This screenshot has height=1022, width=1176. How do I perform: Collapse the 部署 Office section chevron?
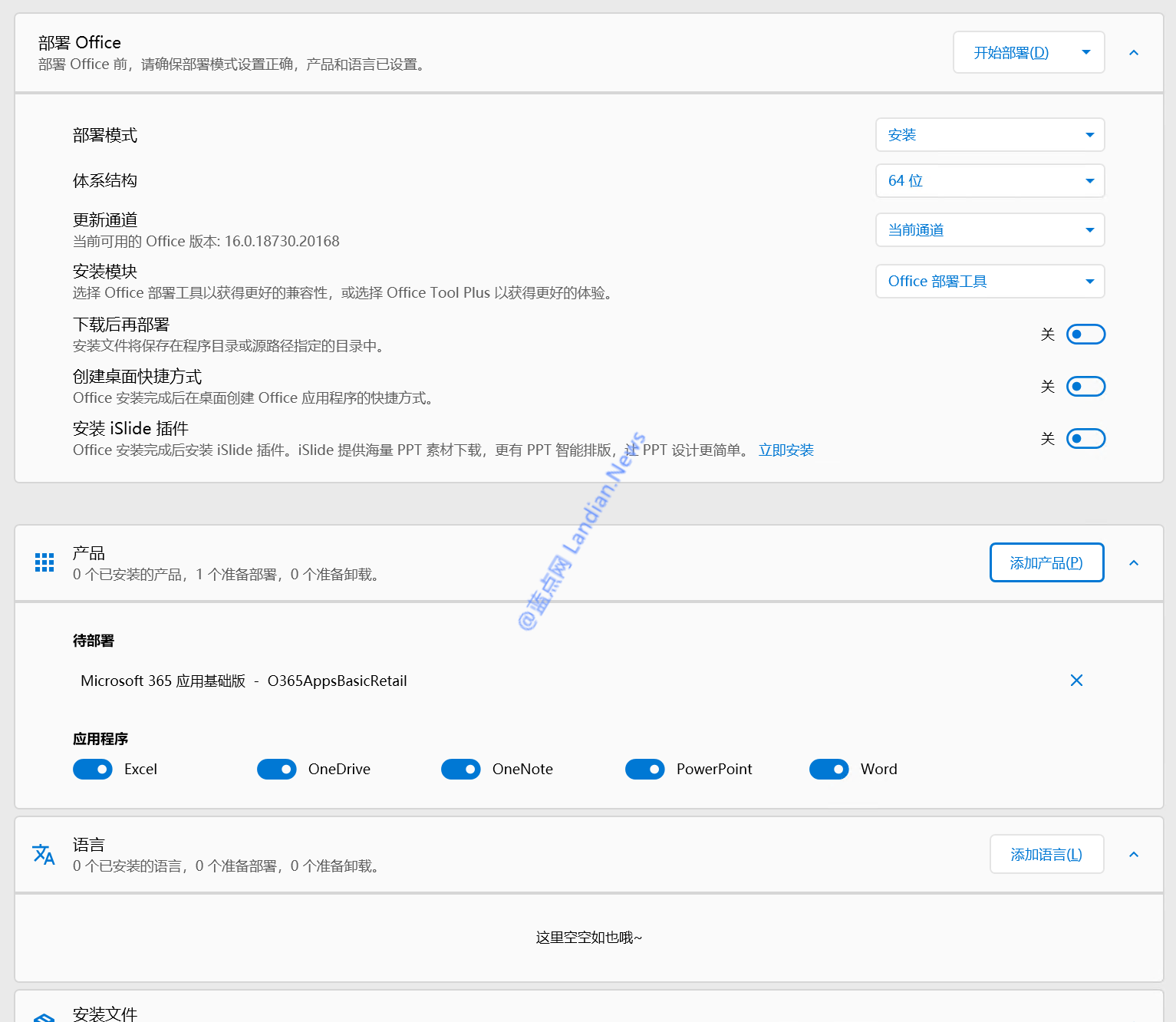point(1134,53)
